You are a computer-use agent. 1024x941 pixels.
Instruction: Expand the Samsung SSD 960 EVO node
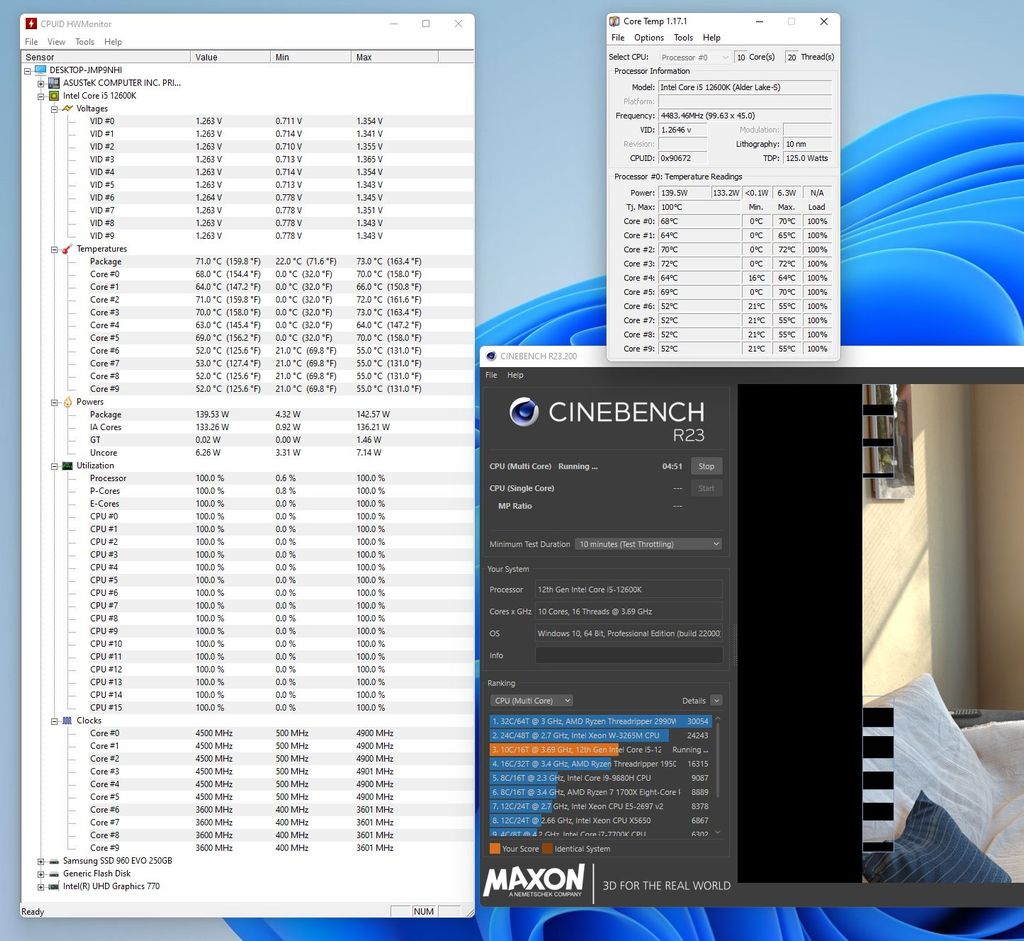(x=40, y=861)
